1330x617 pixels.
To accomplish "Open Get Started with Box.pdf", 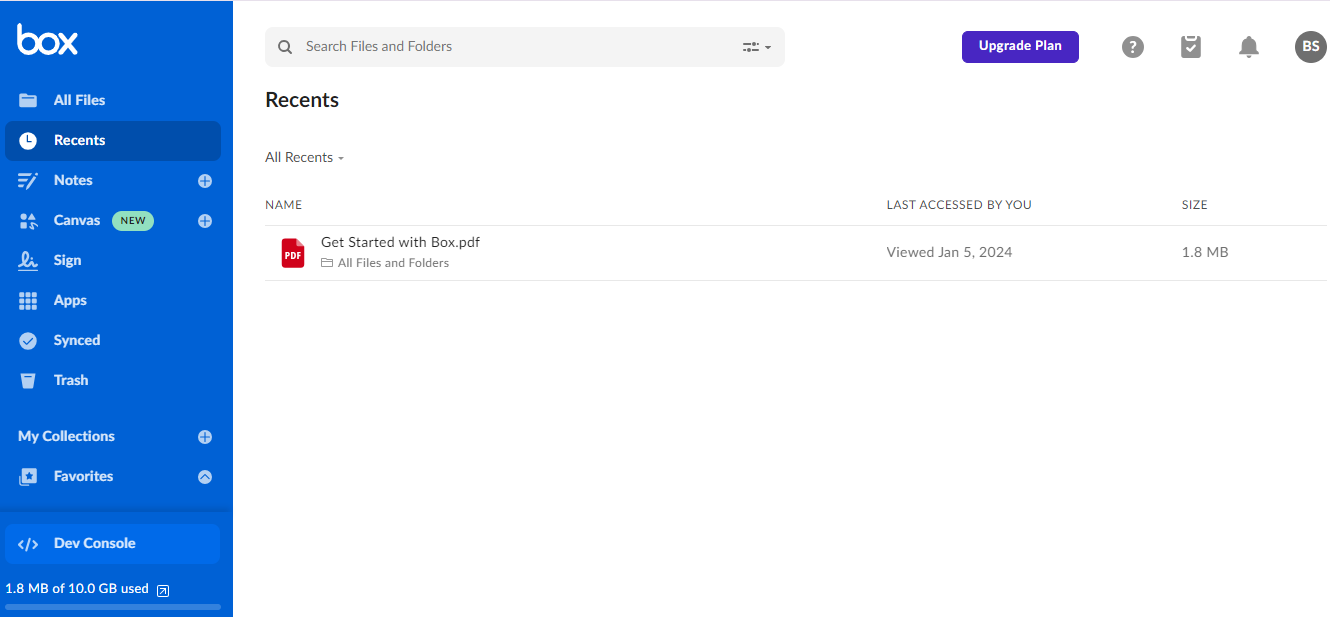I will pos(399,242).
